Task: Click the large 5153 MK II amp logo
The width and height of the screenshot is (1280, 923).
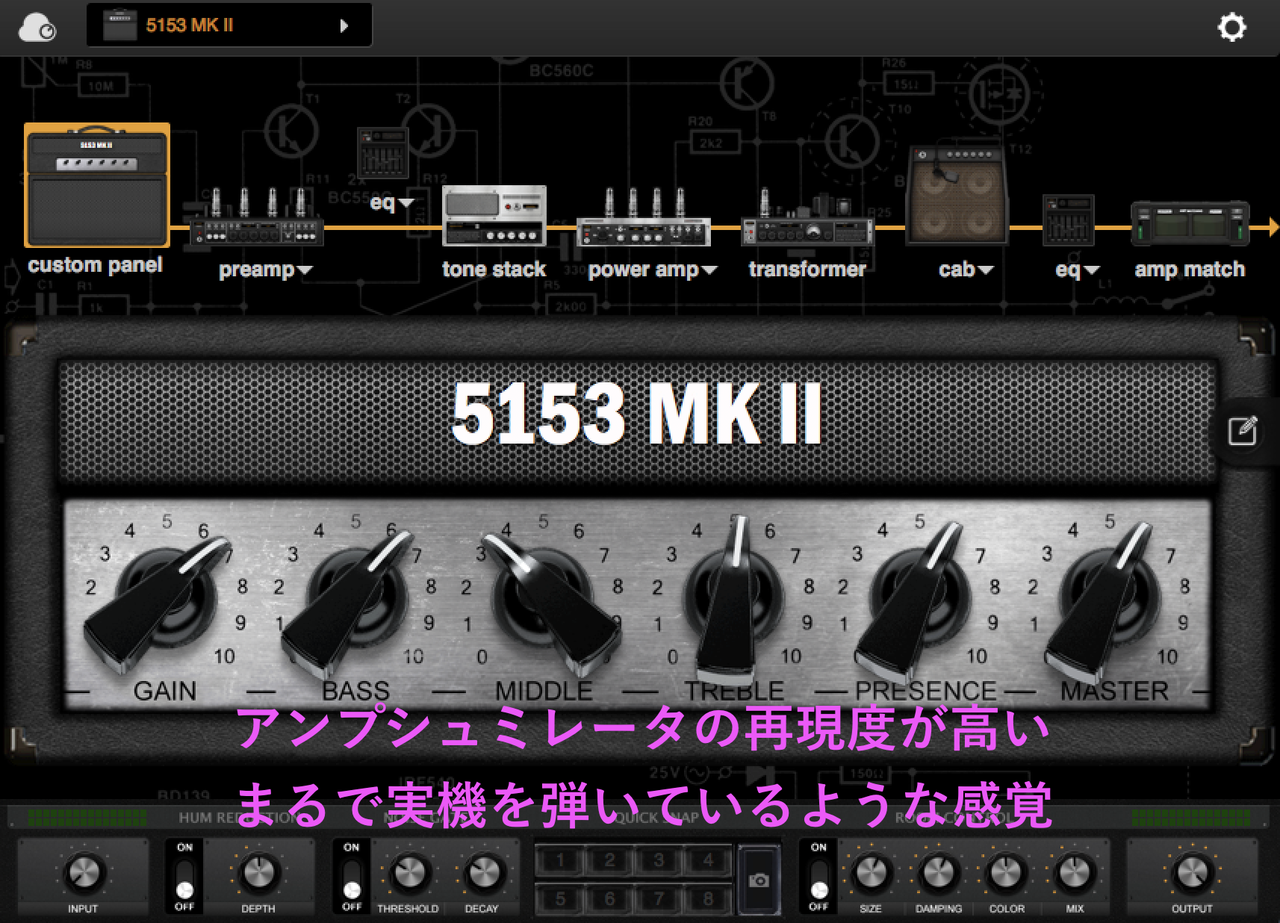Action: tap(637, 413)
